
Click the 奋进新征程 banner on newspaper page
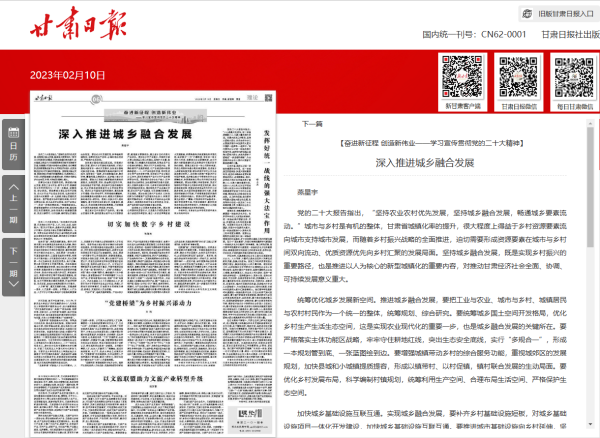pos(155,115)
